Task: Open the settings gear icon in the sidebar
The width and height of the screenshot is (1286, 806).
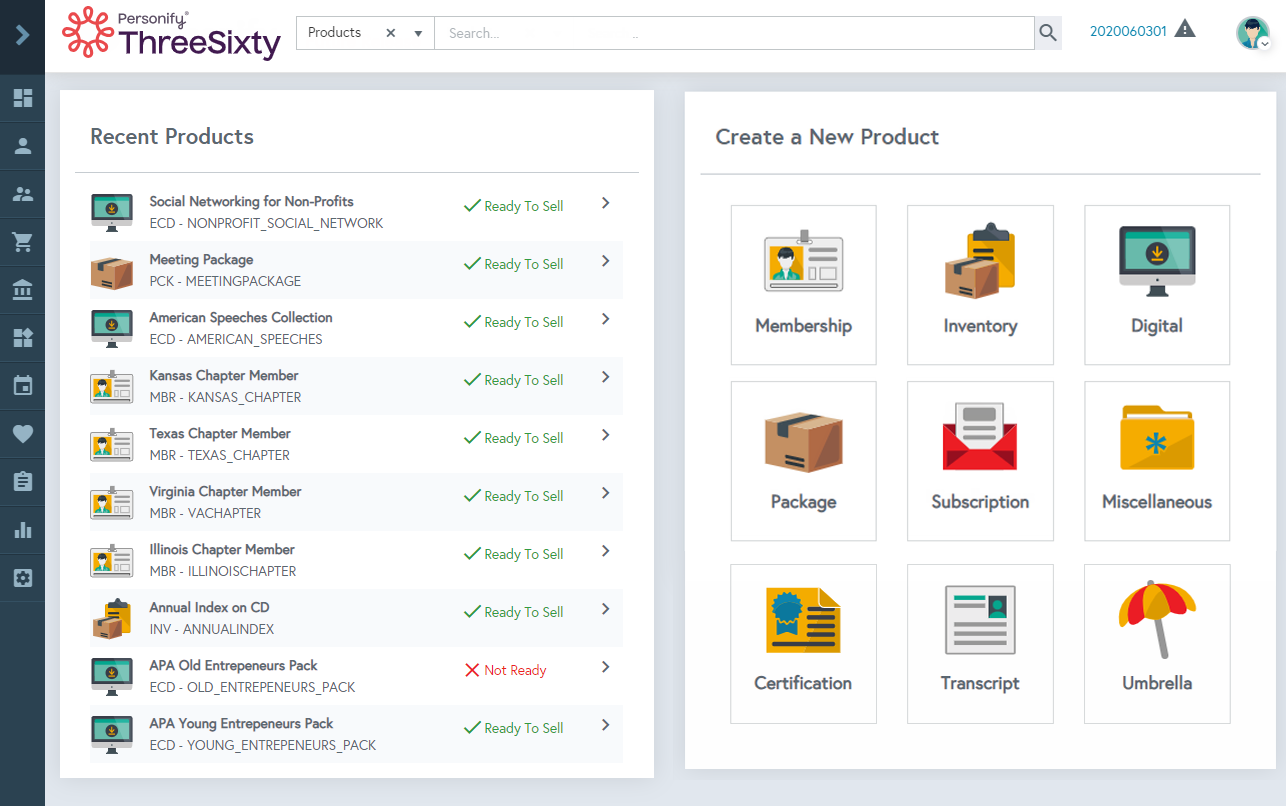Action: [22, 578]
